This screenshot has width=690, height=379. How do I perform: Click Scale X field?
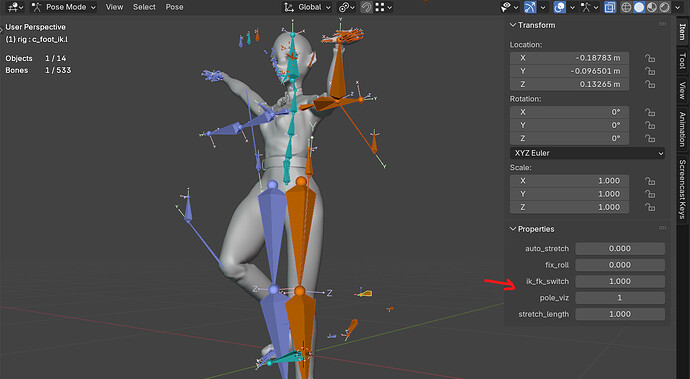click(x=569, y=181)
